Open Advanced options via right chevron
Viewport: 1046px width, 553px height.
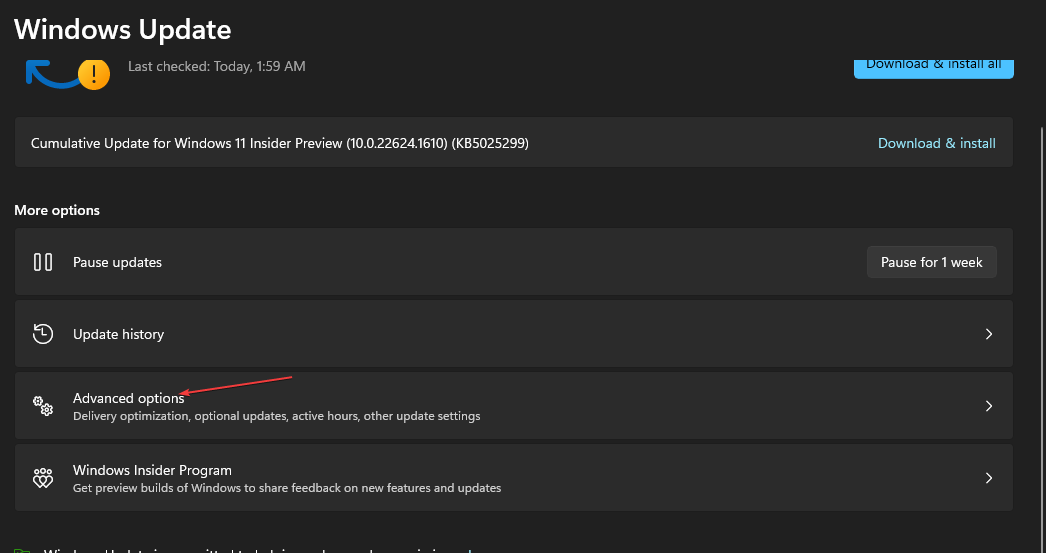(988, 406)
